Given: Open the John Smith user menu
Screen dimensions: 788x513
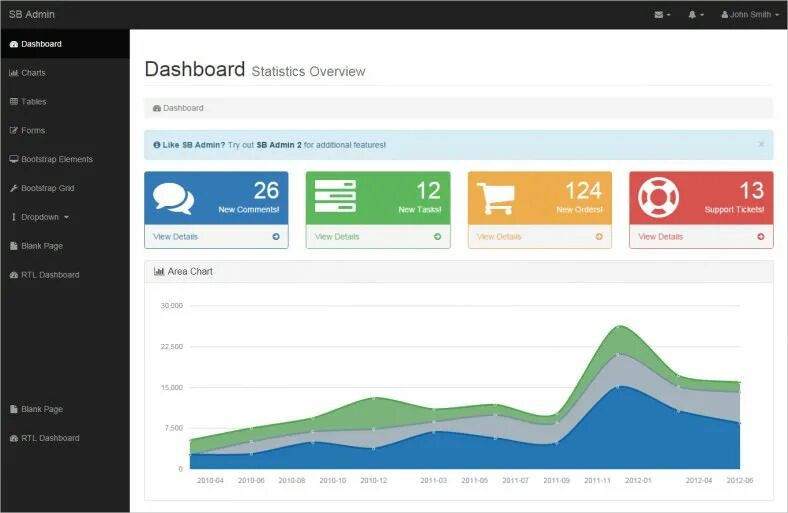Looking at the screenshot, I should [750, 15].
